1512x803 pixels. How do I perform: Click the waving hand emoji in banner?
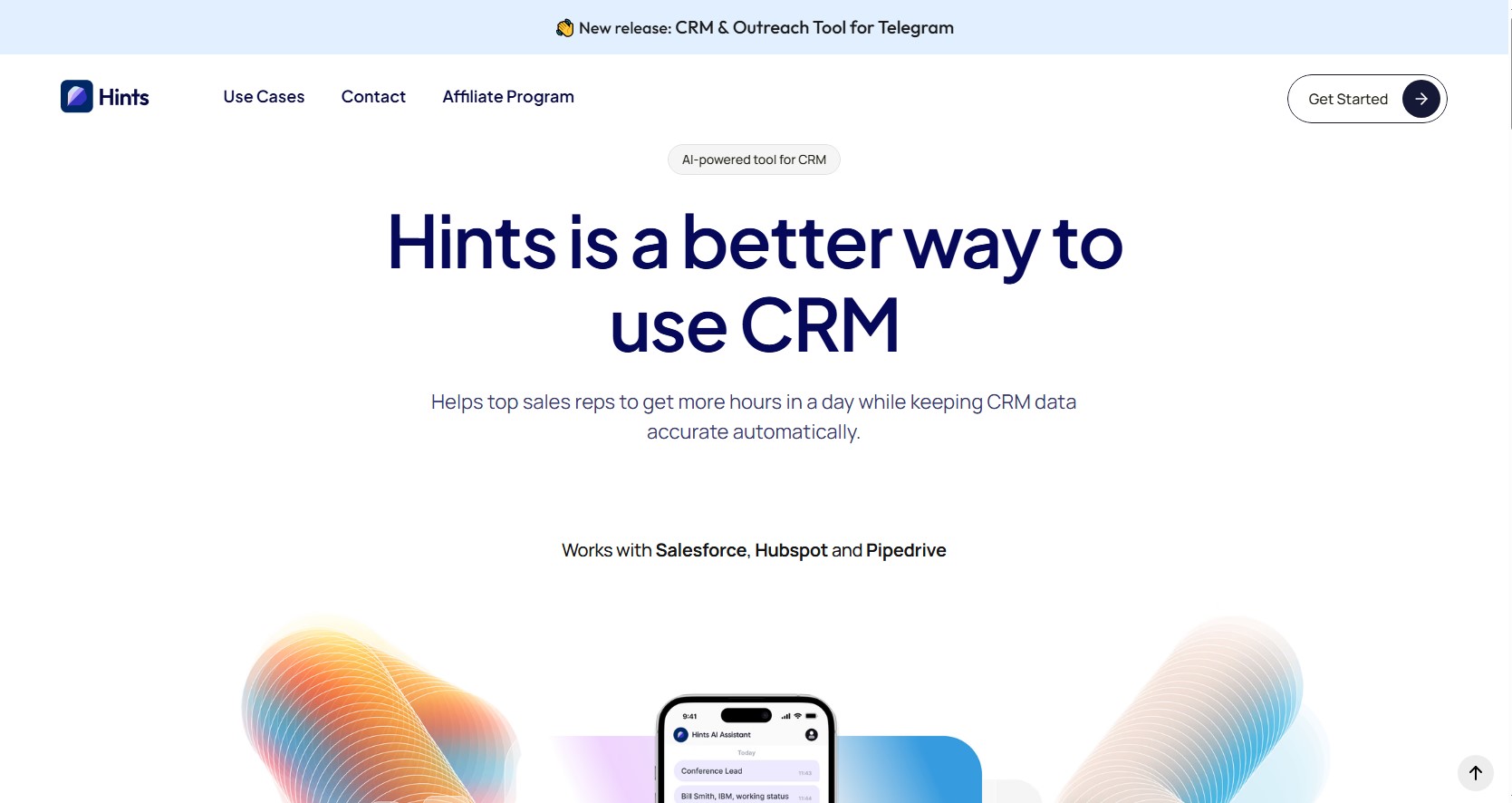pos(564,28)
